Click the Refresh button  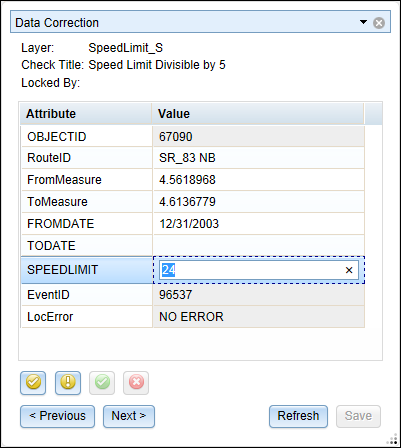pos(298,416)
